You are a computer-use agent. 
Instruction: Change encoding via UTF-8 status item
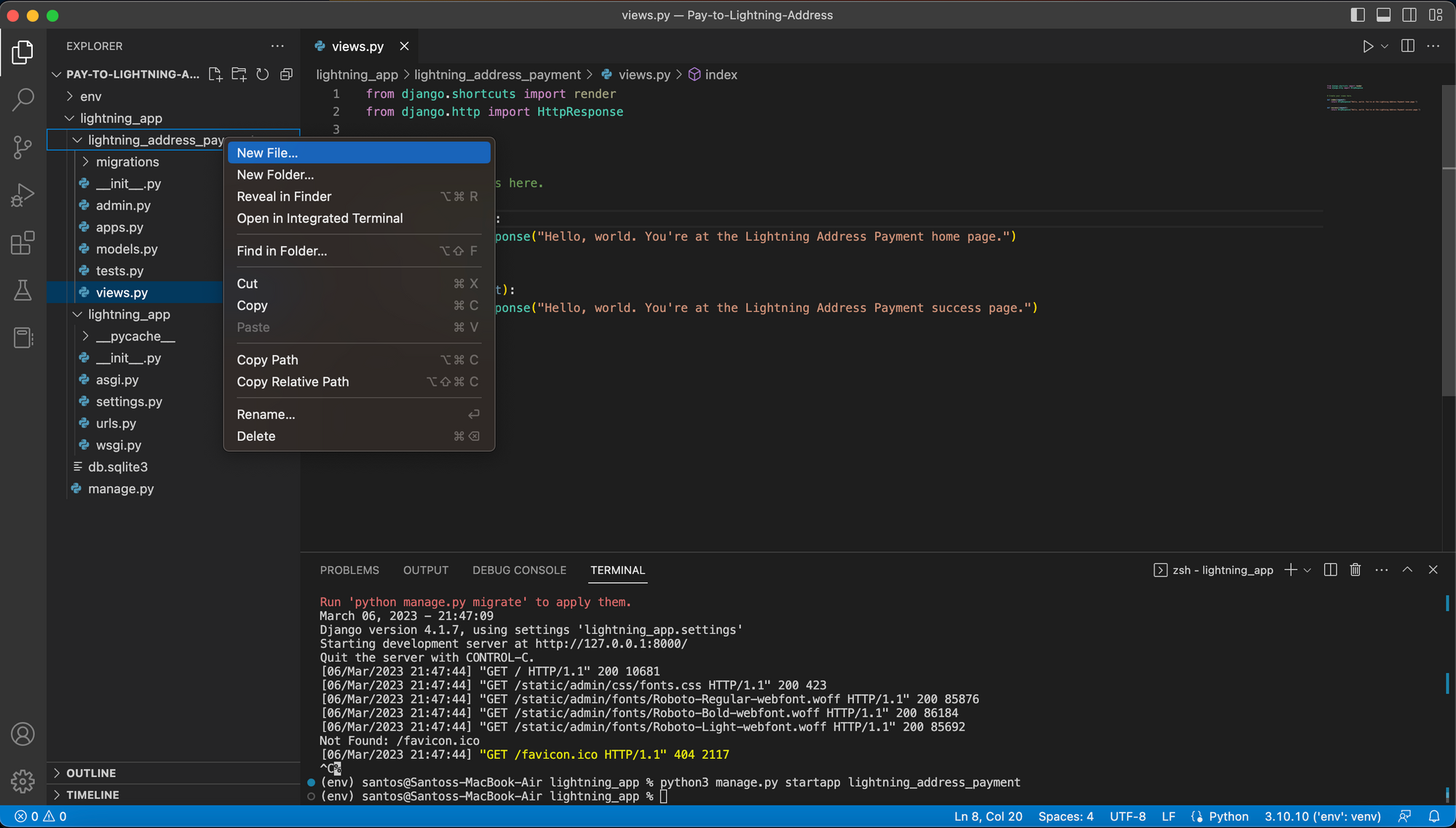pyautogui.click(x=1128, y=816)
